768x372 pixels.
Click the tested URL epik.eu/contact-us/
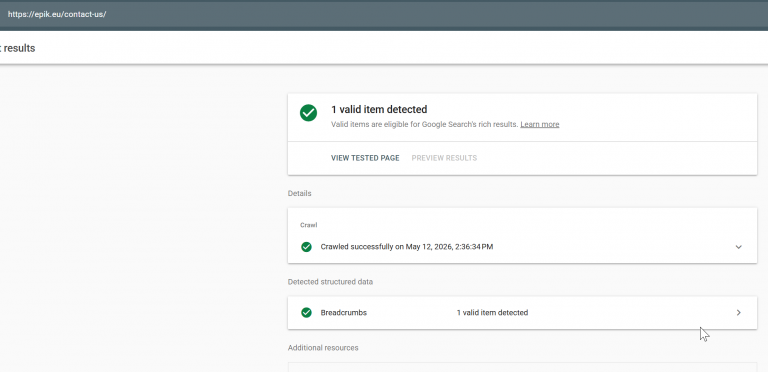[57, 14]
